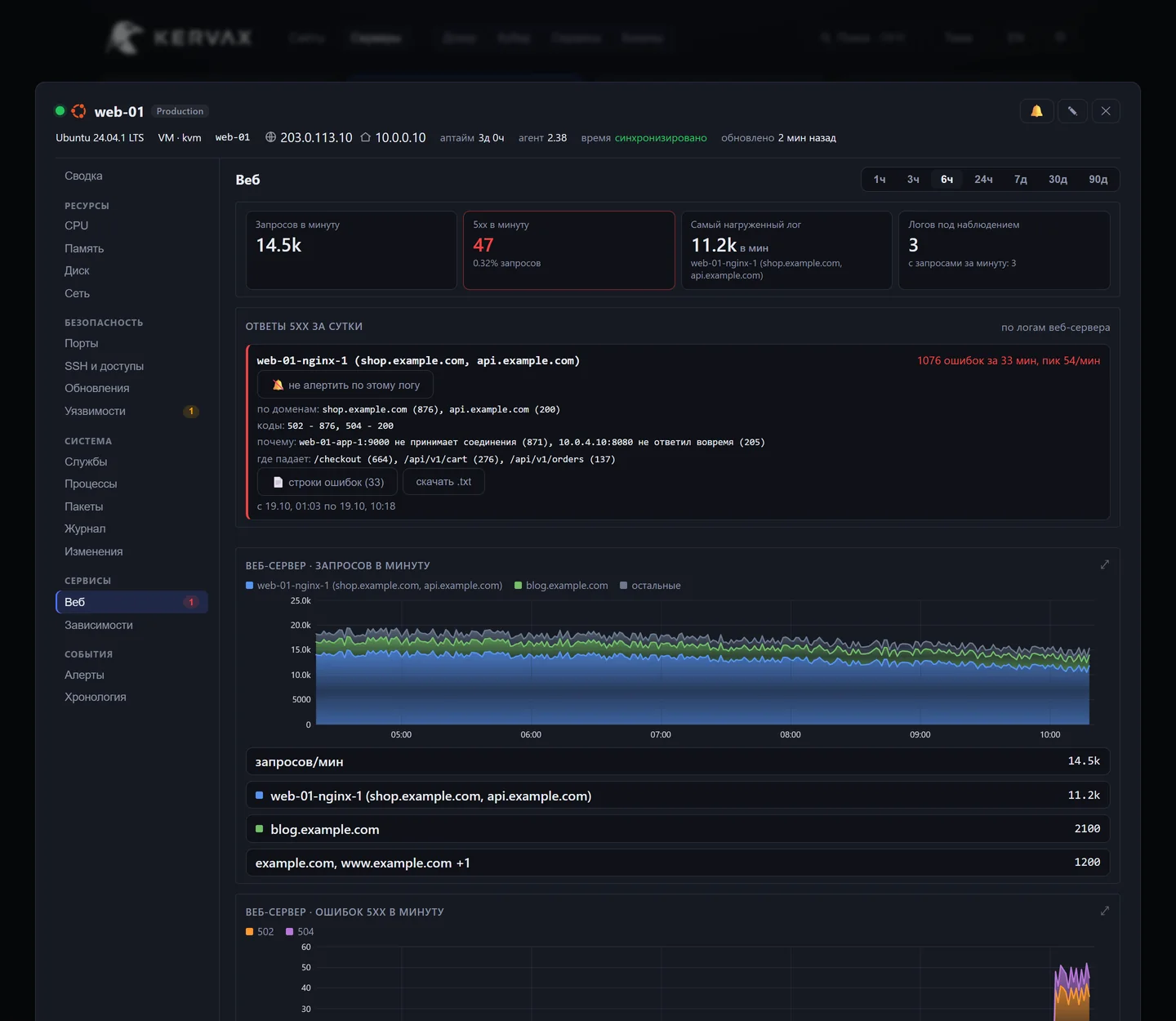1176x1021 pixels.
Task: Click the globe icon near public IP
Action: (x=270, y=137)
